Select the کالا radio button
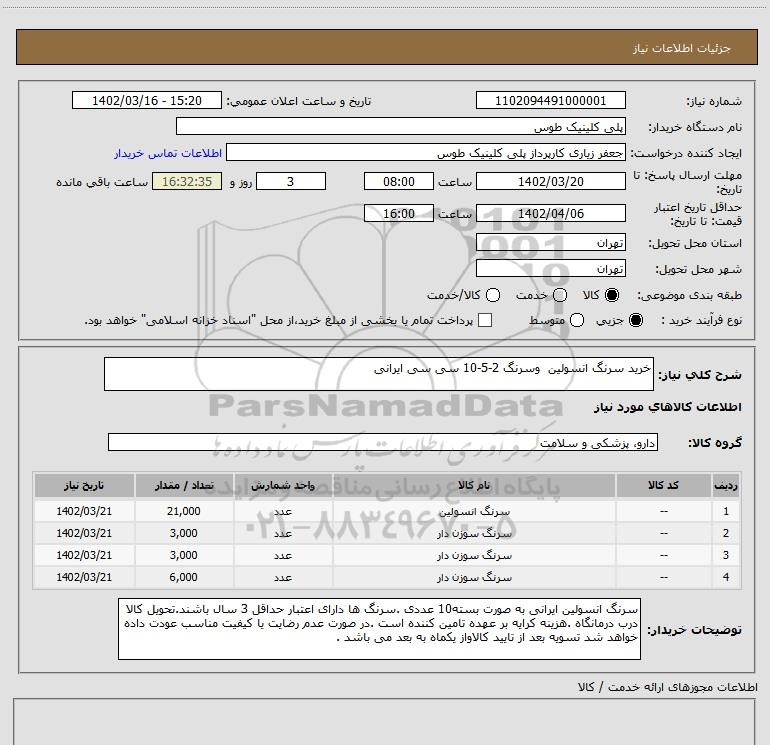 (x=612, y=295)
